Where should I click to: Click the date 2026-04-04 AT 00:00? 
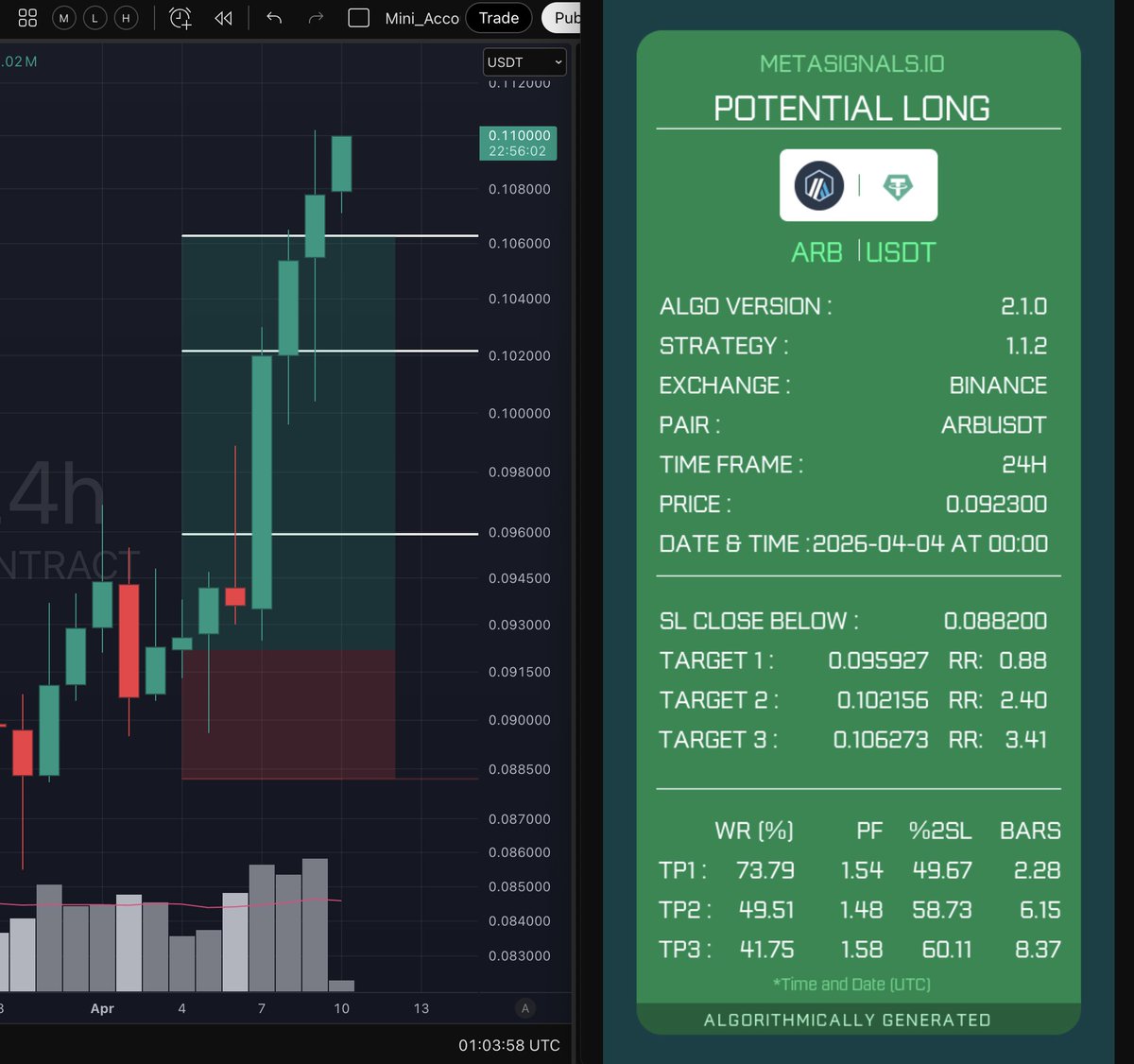(x=930, y=544)
